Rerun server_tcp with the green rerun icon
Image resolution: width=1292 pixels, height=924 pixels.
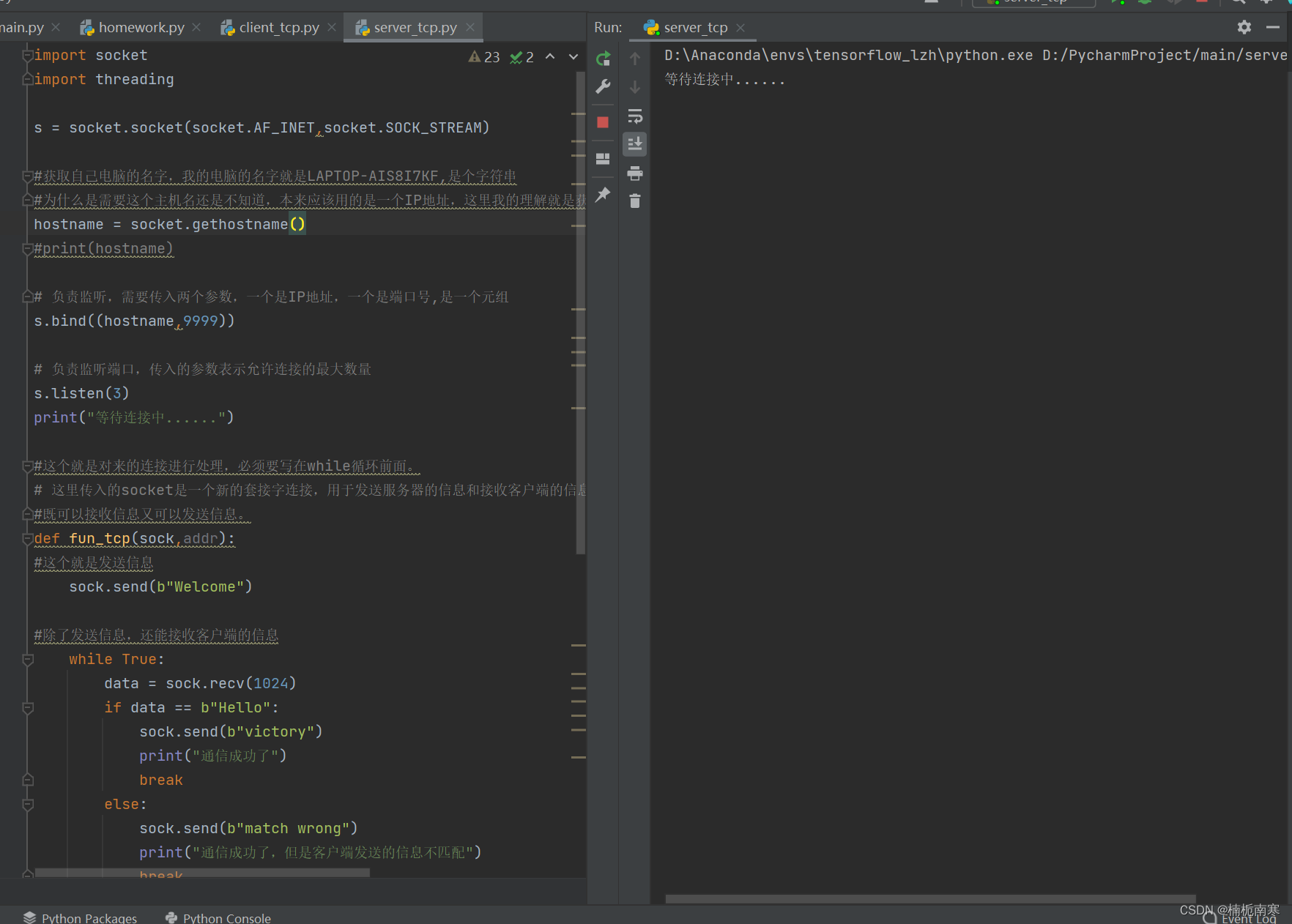(x=603, y=59)
